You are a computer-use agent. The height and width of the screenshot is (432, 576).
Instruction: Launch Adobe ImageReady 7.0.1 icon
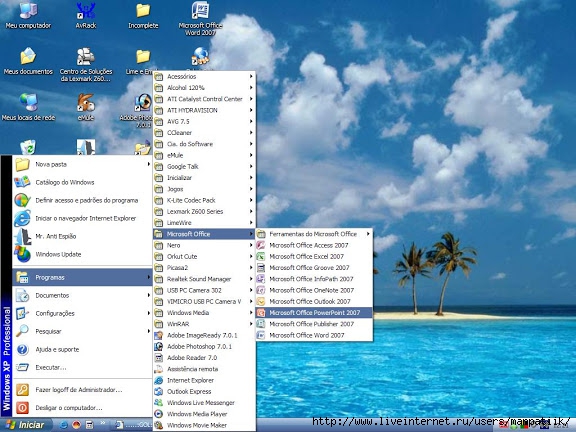click(x=158, y=335)
